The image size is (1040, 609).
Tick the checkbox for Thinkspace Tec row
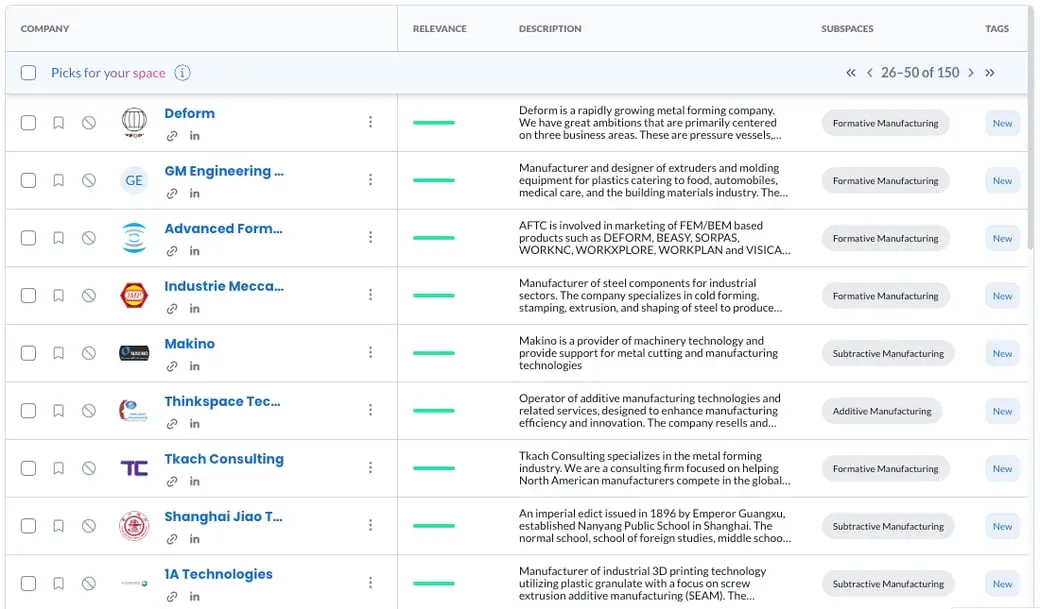tap(29, 411)
